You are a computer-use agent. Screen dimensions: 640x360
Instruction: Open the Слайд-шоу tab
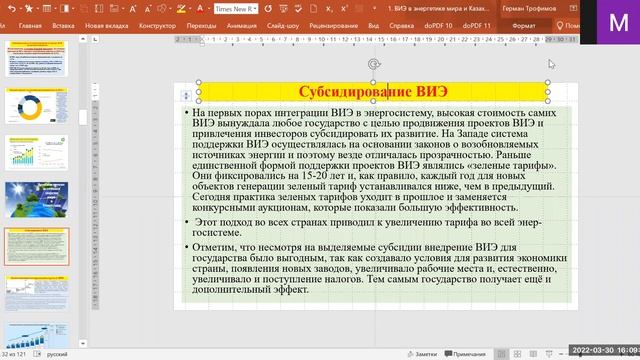(283, 26)
